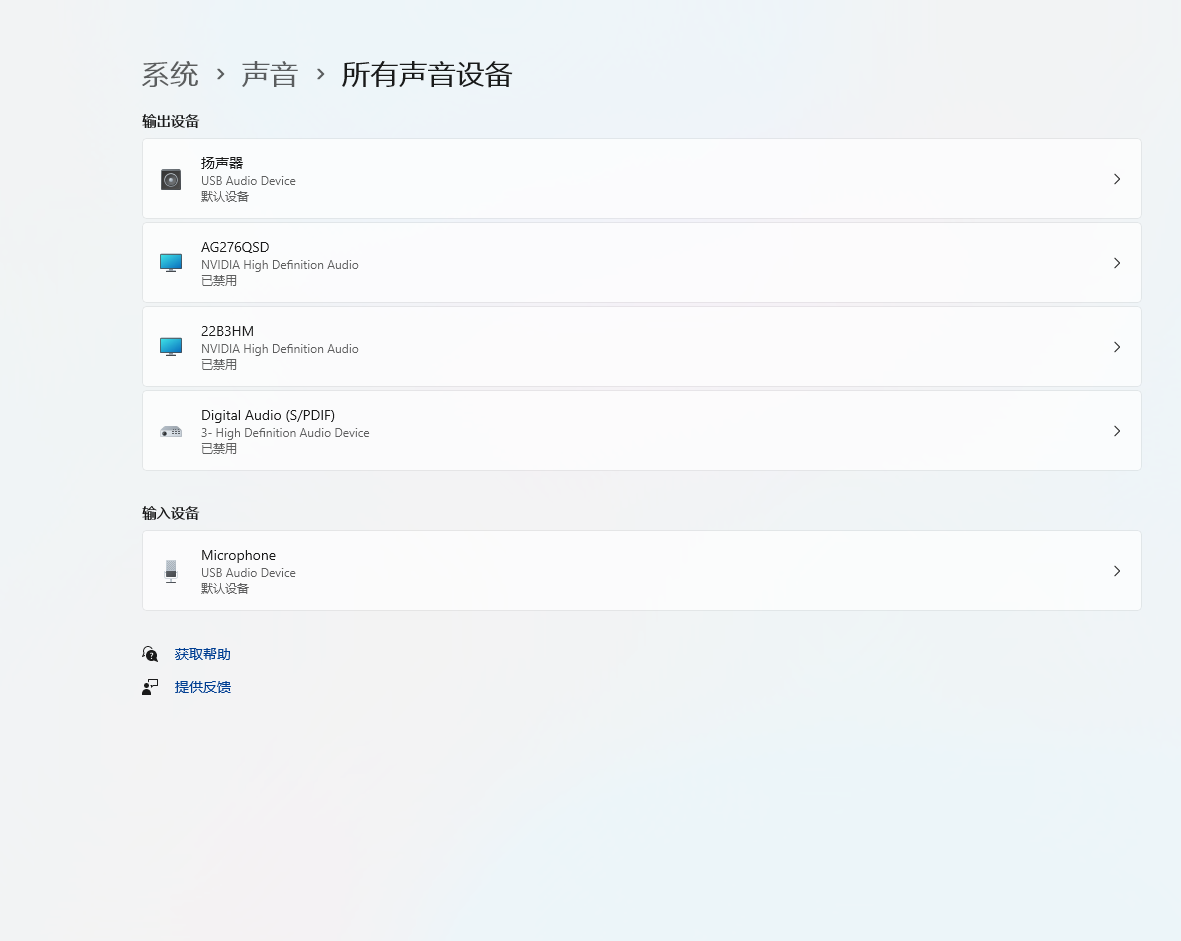Click the feedback icon next to 提供反馈
The height and width of the screenshot is (941, 1181).
tap(150, 686)
